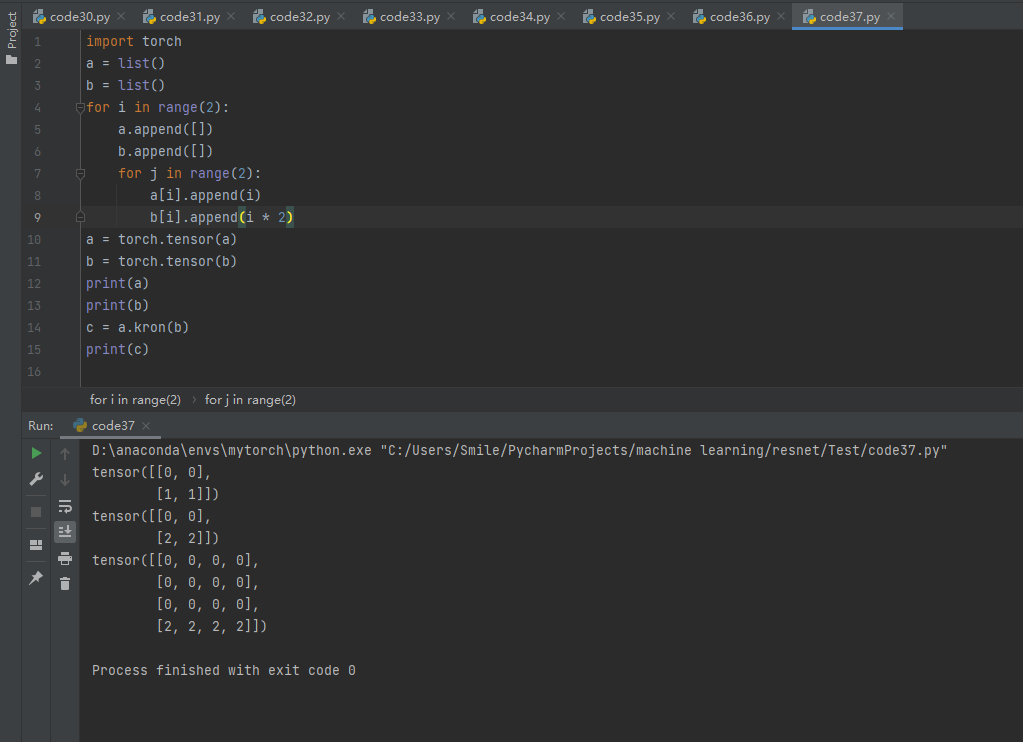Click the fold end marker on line 9
The height and width of the screenshot is (742, 1023).
click(80, 217)
